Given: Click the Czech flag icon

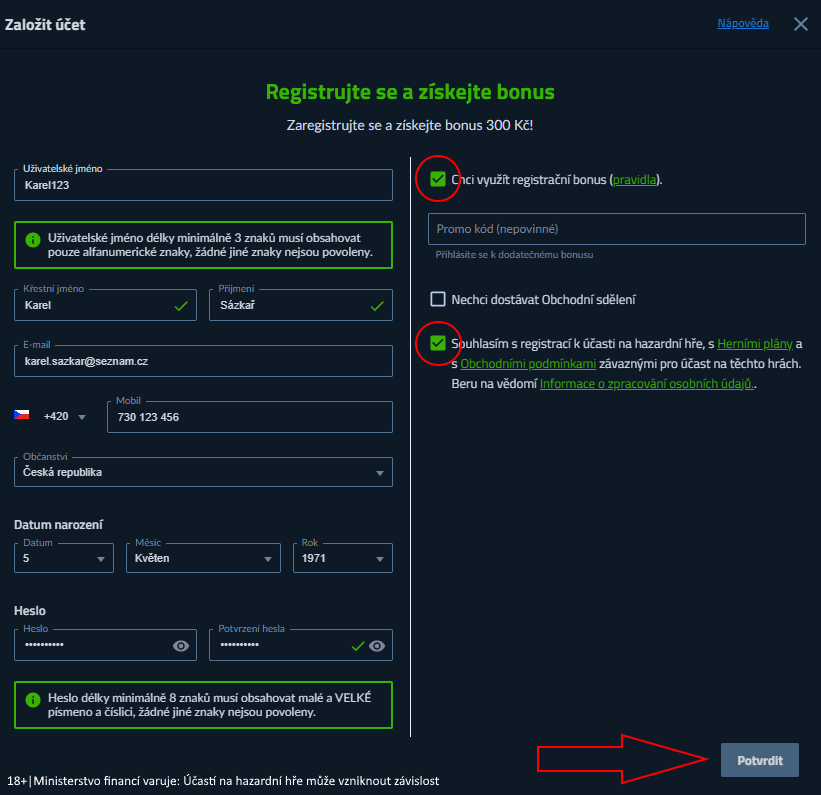Looking at the screenshot, I should pyautogui.click(x=21, y=415).
